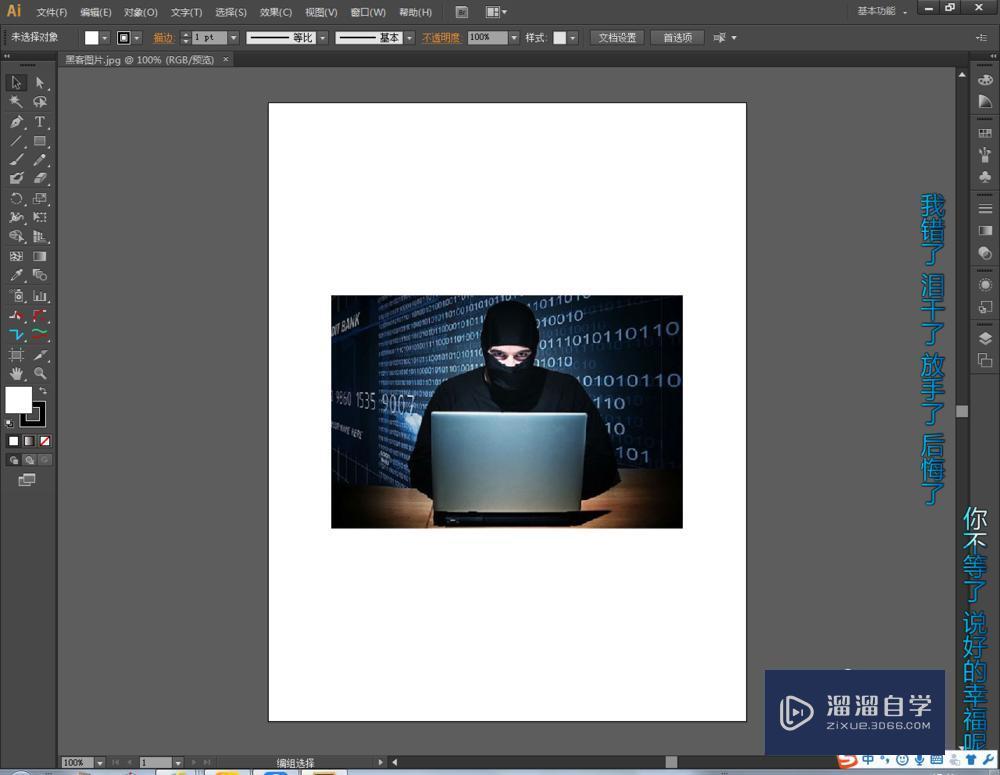1000x775 pixels.
Task: Click 描边 stroke panel link
Action: tap(163, 38)
